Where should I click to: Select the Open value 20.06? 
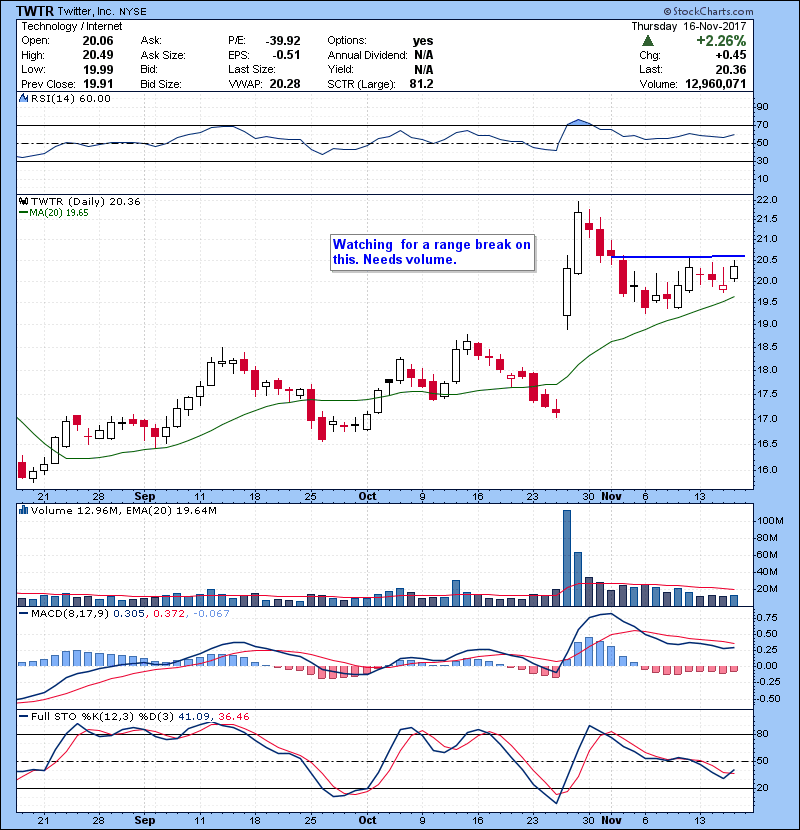[x=98, y=41]
